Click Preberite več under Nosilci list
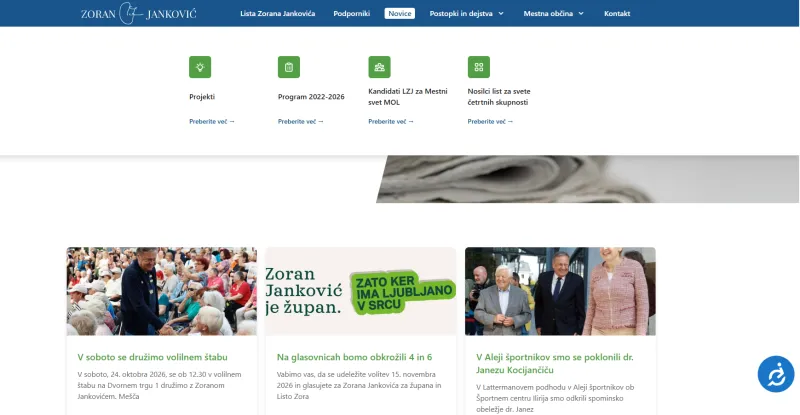Viewport: 800px width, 415px height. click(x=490, y=121)
